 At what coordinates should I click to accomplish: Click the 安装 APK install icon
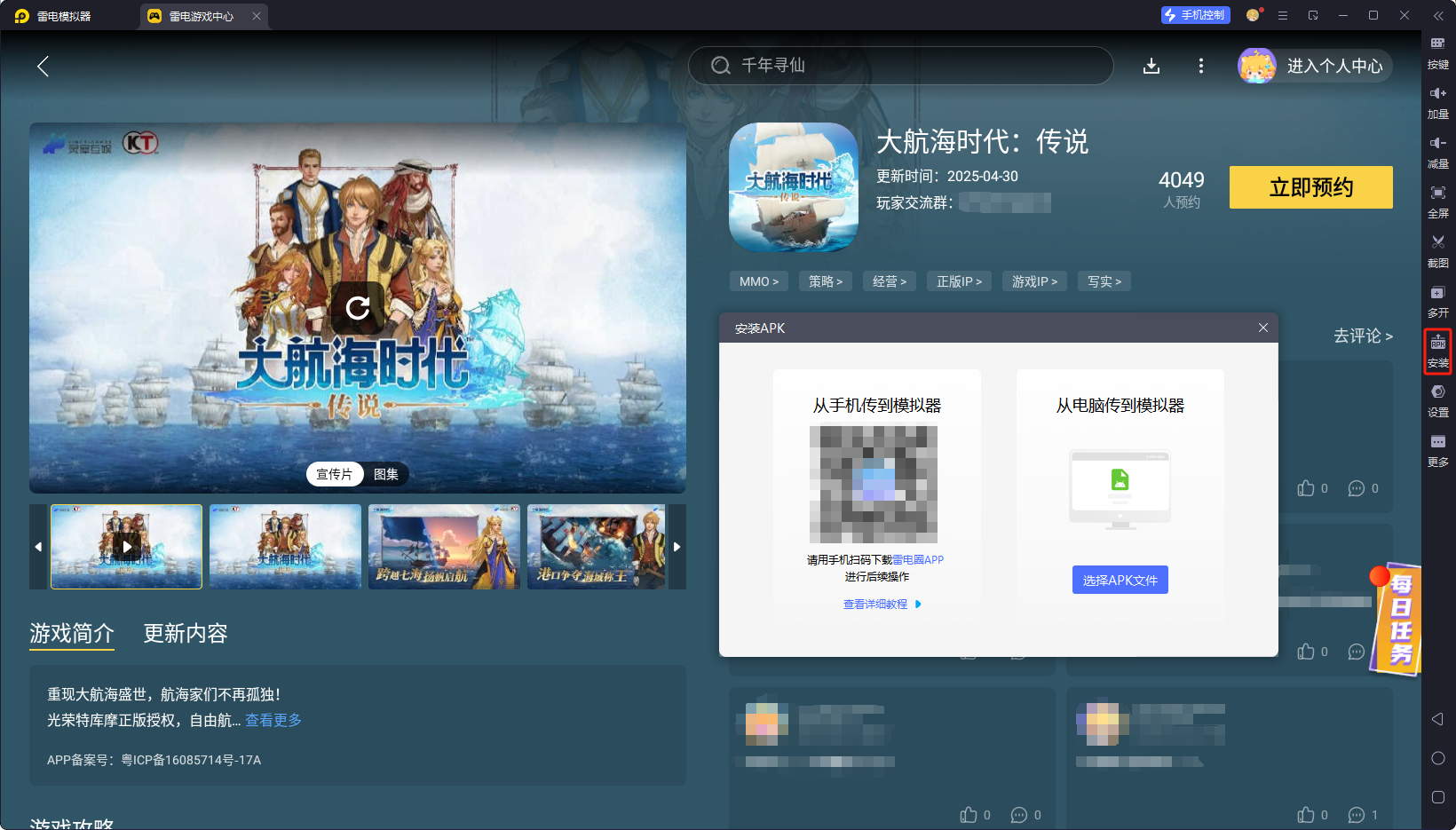click(1438, 352)
